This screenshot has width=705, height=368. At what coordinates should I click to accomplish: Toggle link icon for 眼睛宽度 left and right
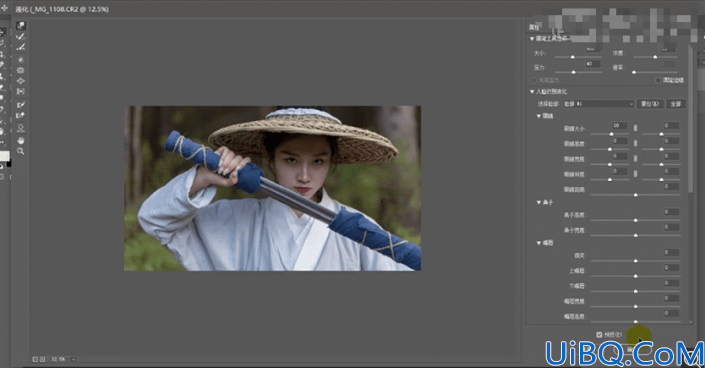[635, 159]
